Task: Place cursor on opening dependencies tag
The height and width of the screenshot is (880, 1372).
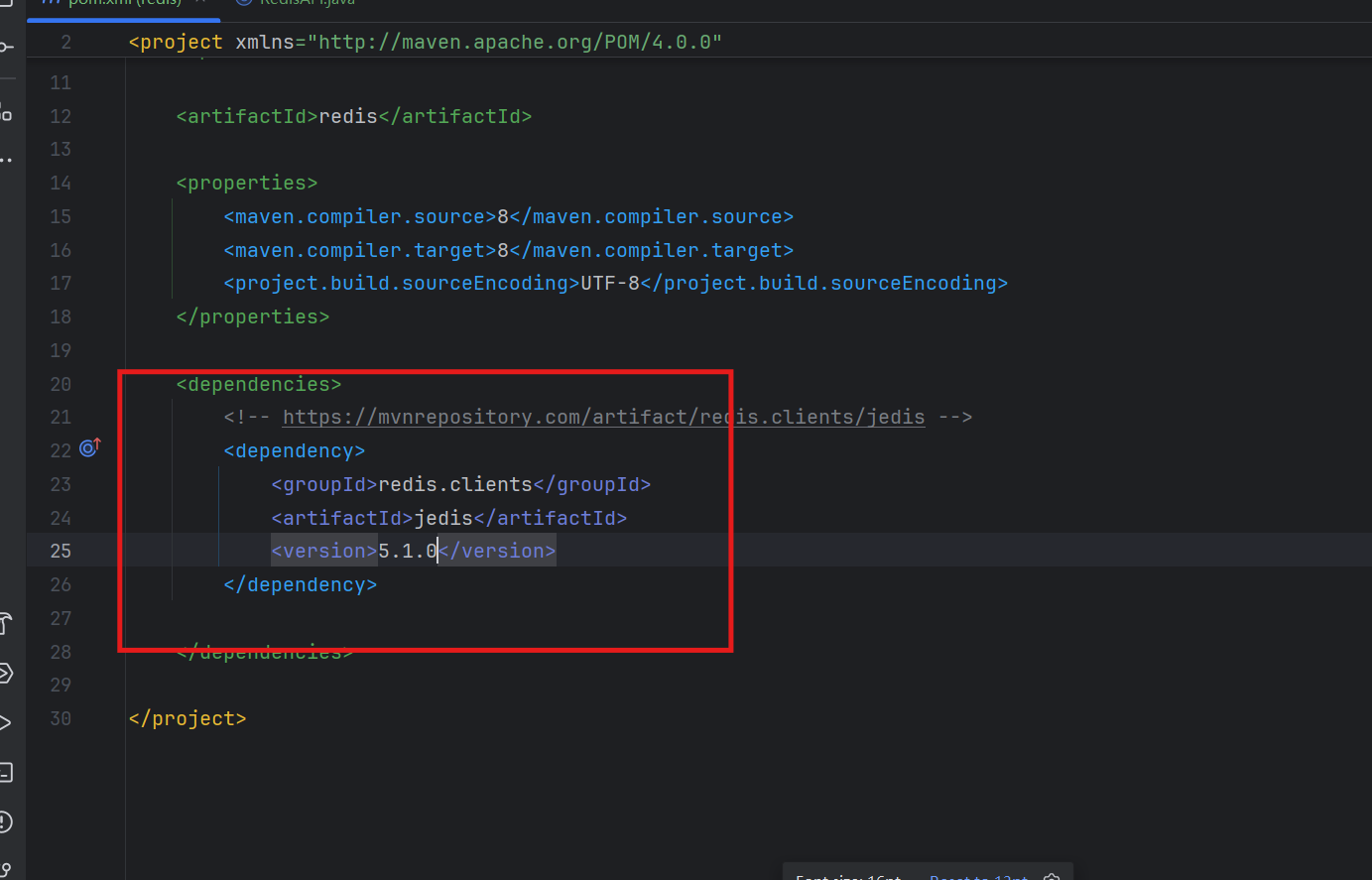Action: pyautogui.click(x=259, y=384)
